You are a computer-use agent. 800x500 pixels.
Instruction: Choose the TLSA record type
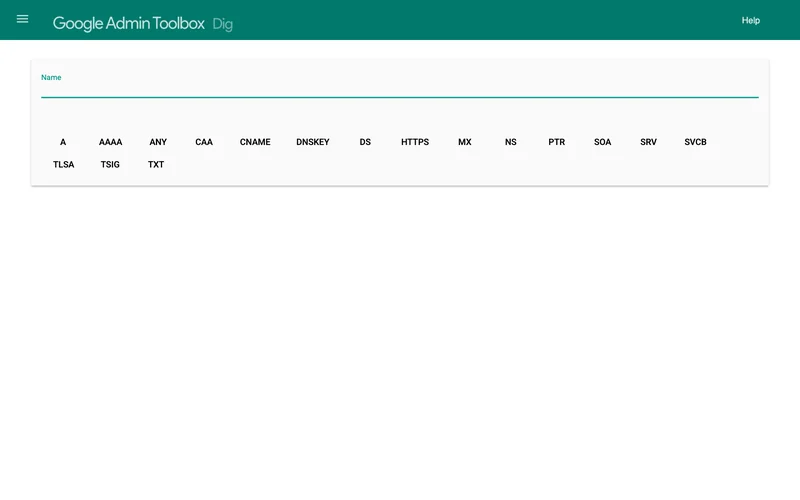coord(64,164)
